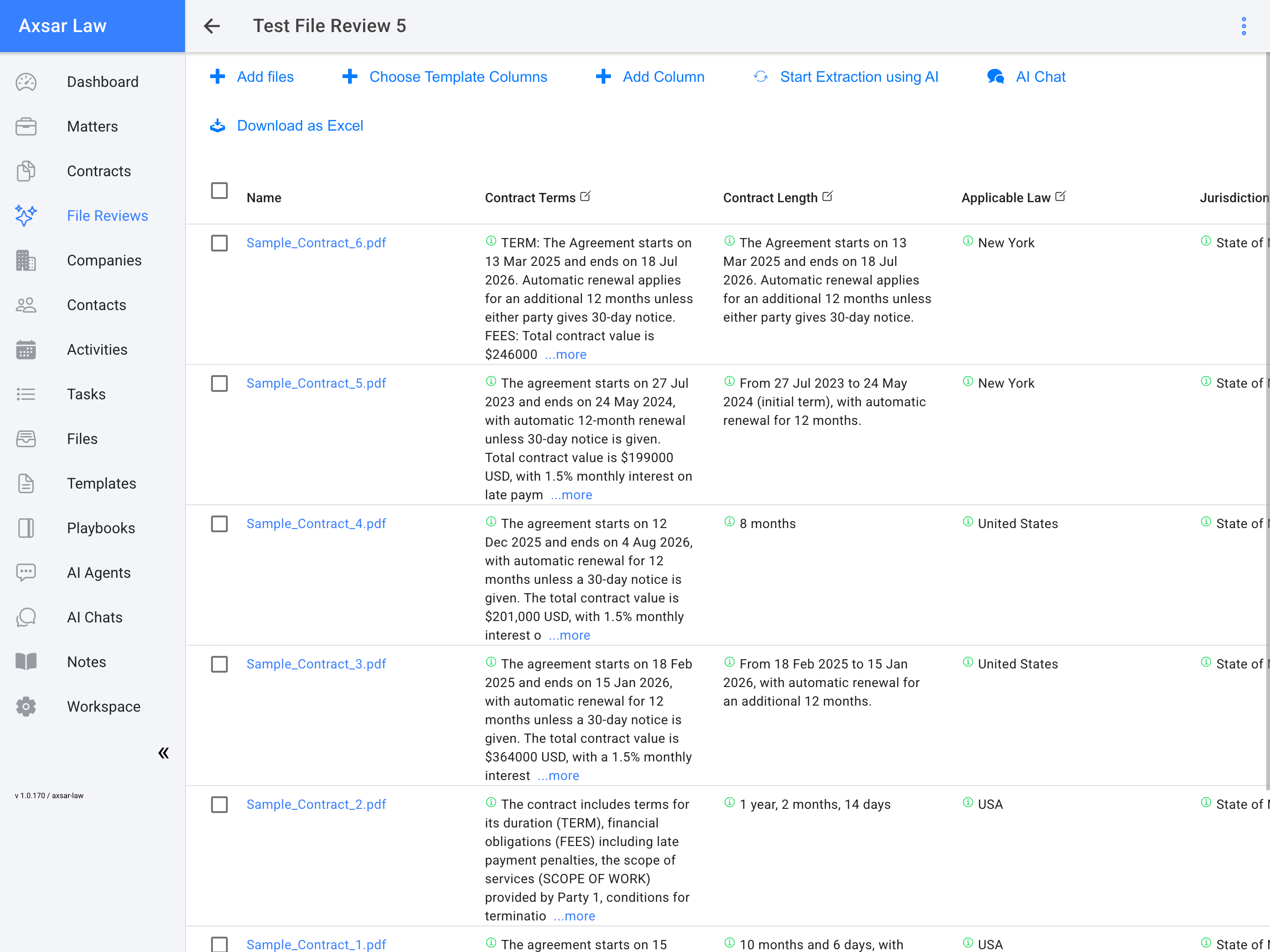
Task: Click the edit icon beside Contract Length
Action: [x=827, y=196]
